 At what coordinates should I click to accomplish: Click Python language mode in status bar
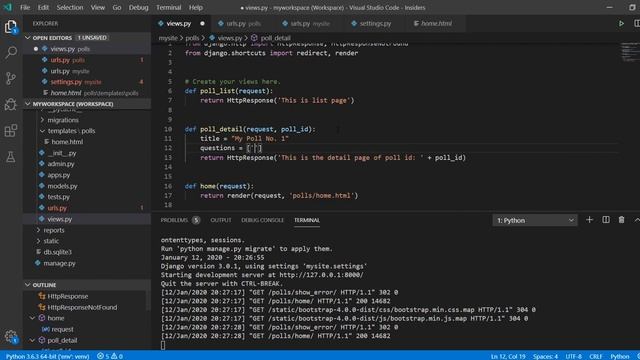(619, 356)
